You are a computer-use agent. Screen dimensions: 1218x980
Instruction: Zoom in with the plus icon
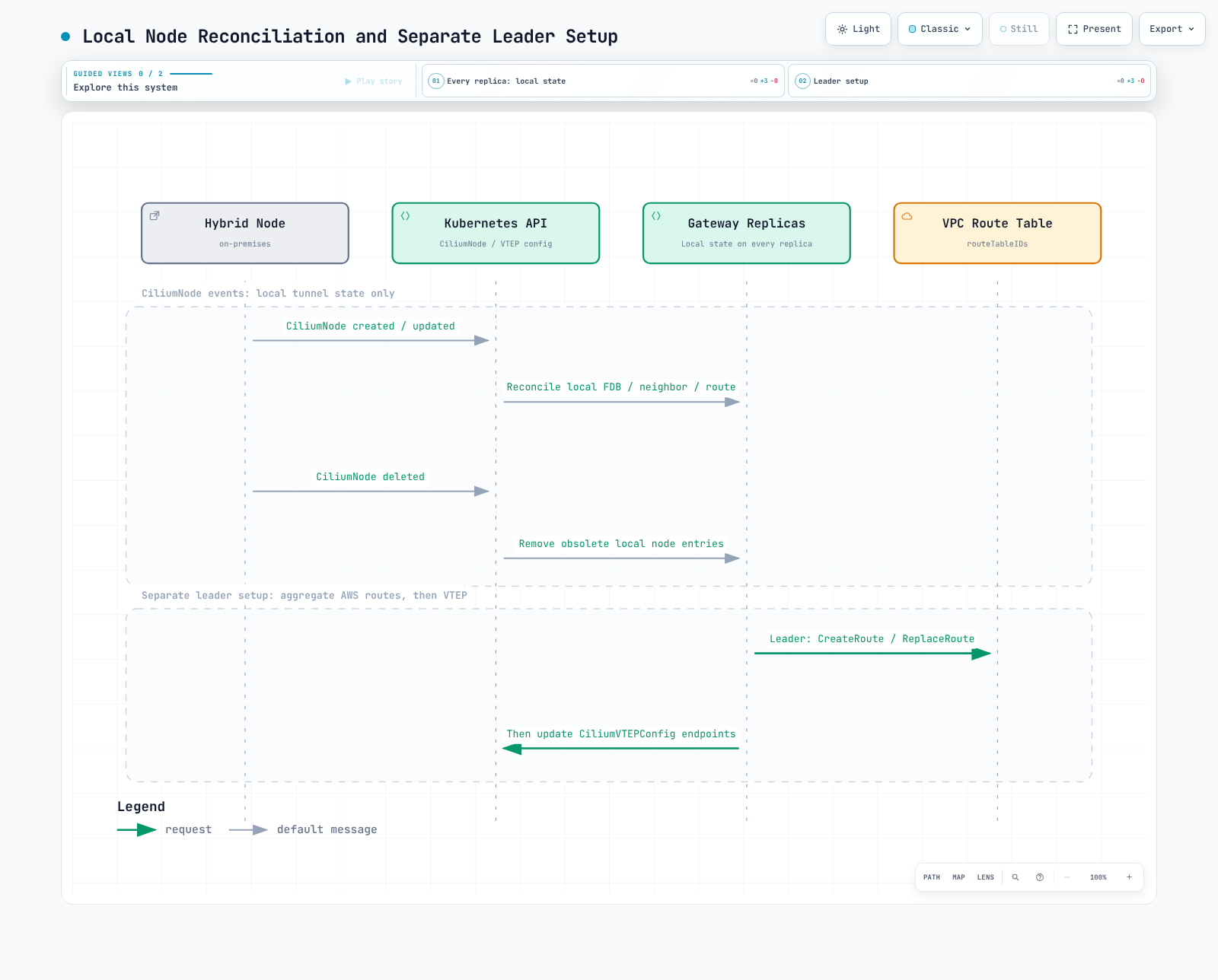[1129, 877]
